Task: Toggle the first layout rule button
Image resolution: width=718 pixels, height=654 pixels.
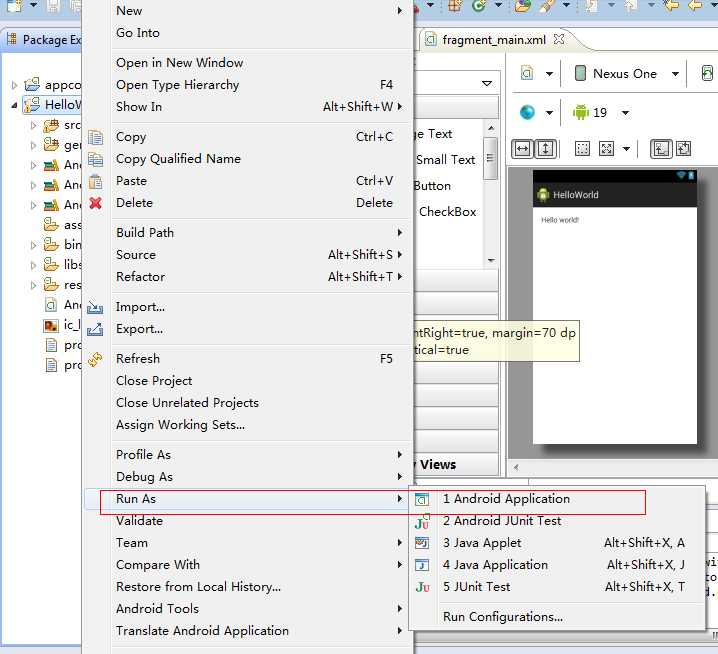Action: tap(661, 149)
